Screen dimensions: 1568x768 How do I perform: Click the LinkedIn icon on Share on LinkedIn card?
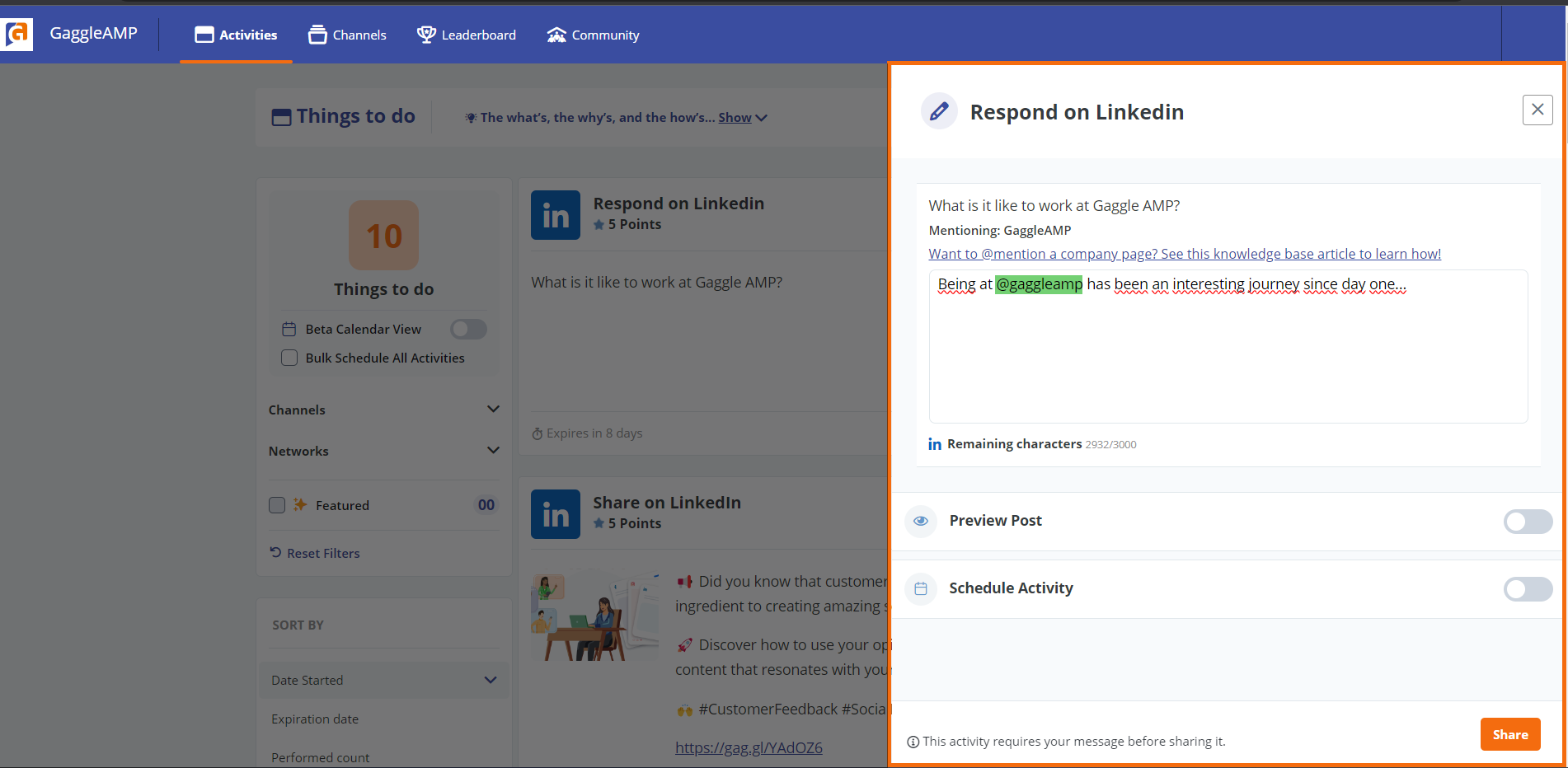[x=556, y=514]
